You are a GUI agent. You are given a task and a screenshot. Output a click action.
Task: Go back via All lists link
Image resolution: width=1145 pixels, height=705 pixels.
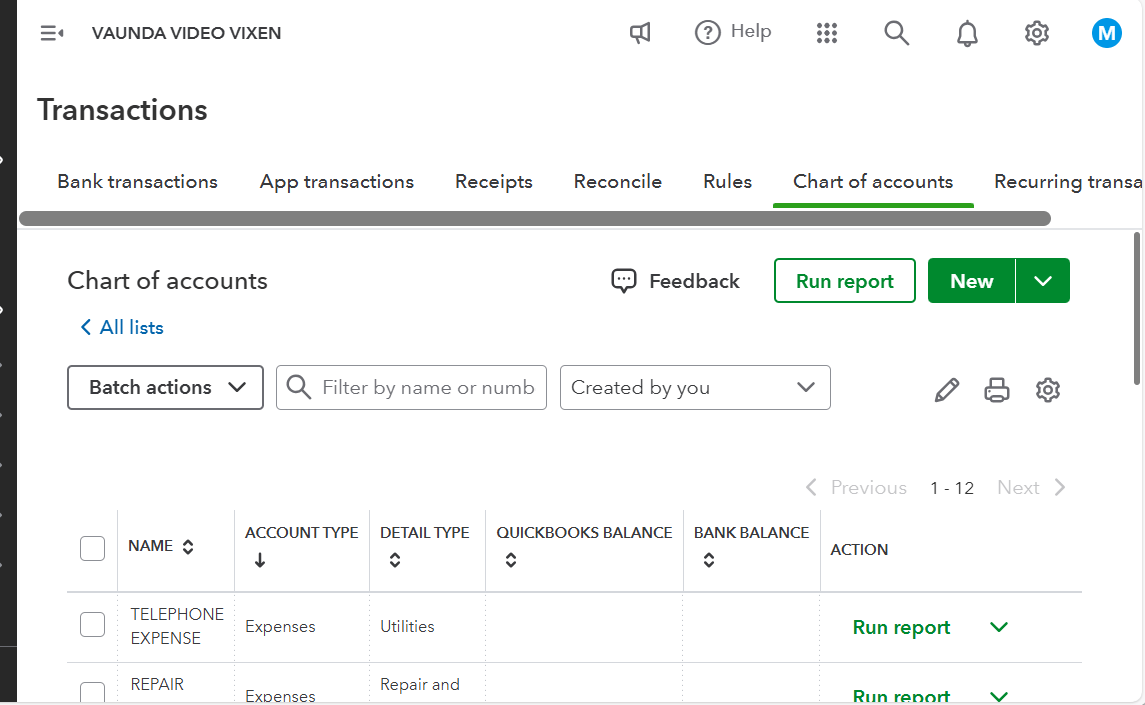(121, 327)
